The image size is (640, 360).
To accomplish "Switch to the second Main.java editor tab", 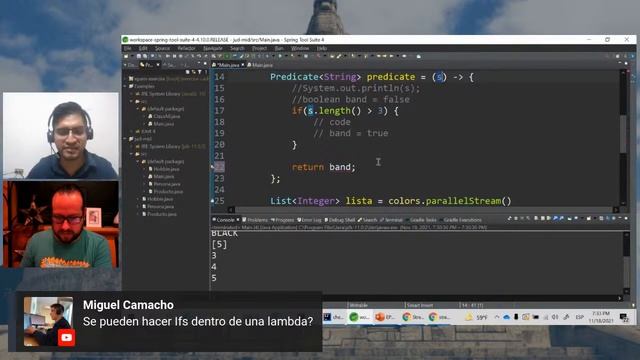I will pyautogui.click(x=260, y=65).
